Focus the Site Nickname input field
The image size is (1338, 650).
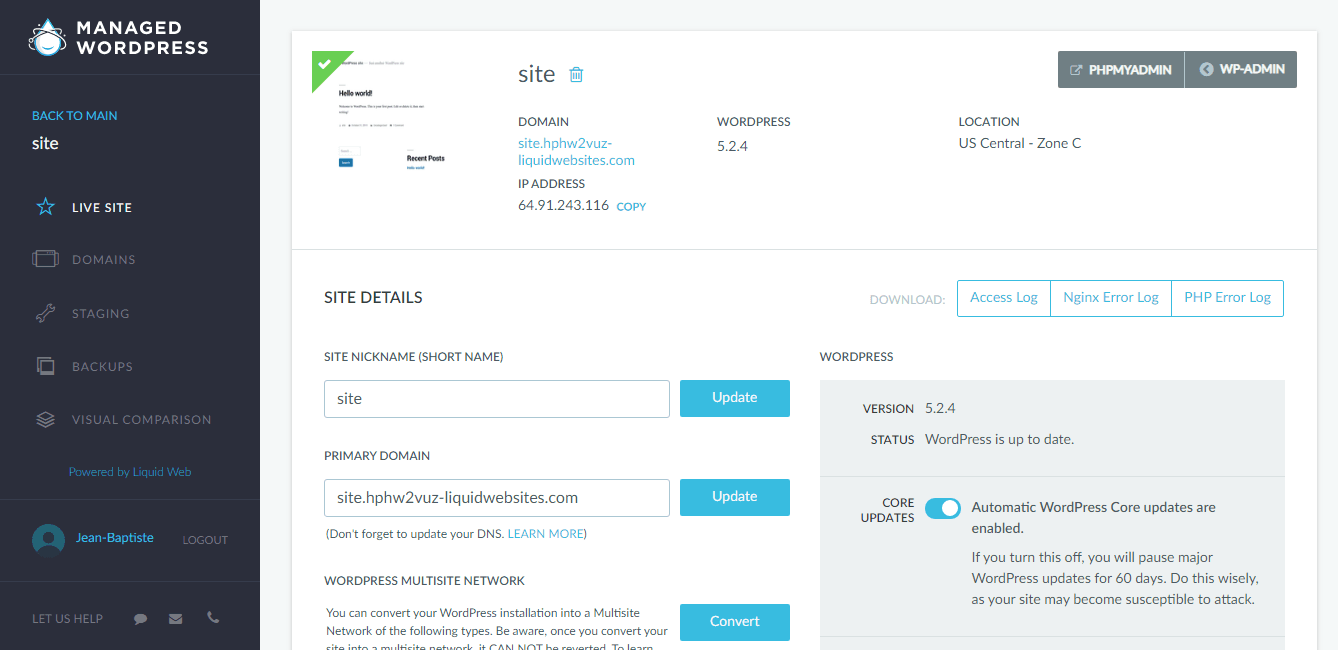click(x=497, y=398)
